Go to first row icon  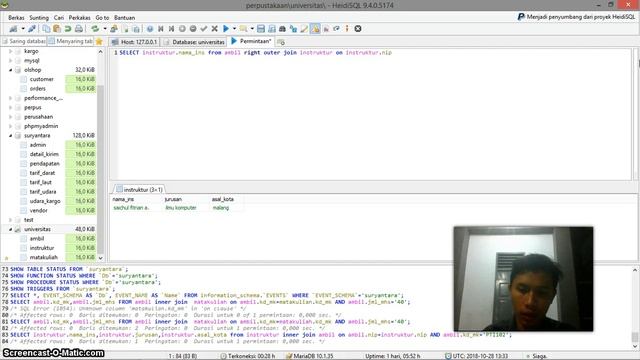pos(161,29)
